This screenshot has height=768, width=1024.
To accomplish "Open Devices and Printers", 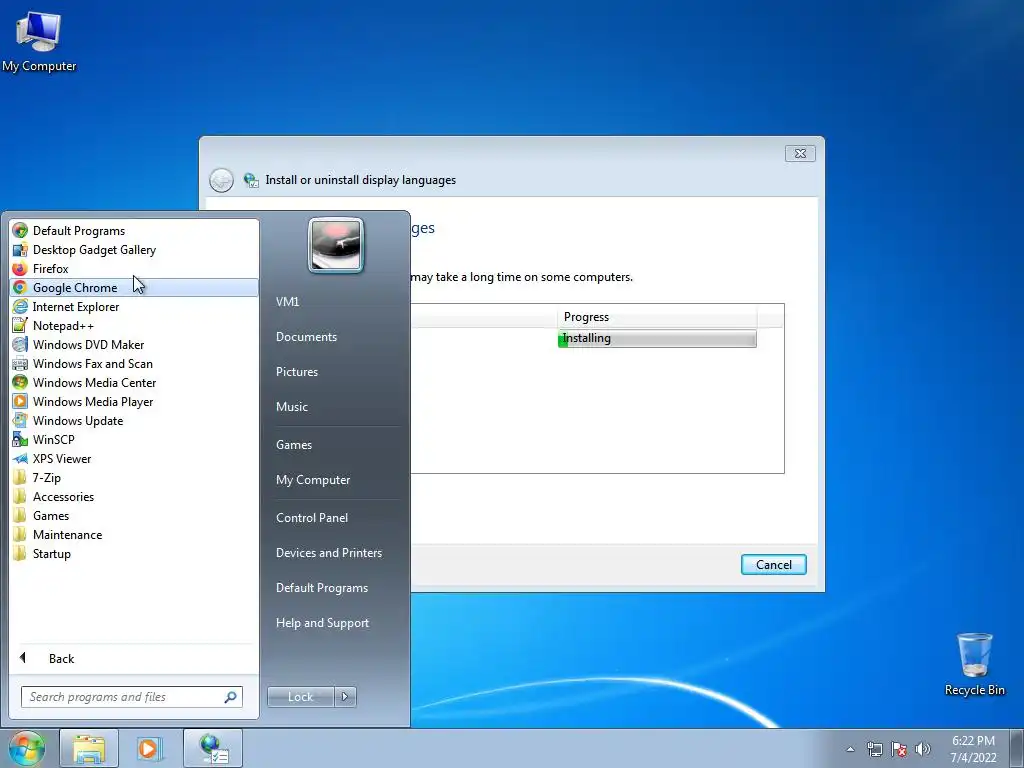I will (x=334, y=552).
